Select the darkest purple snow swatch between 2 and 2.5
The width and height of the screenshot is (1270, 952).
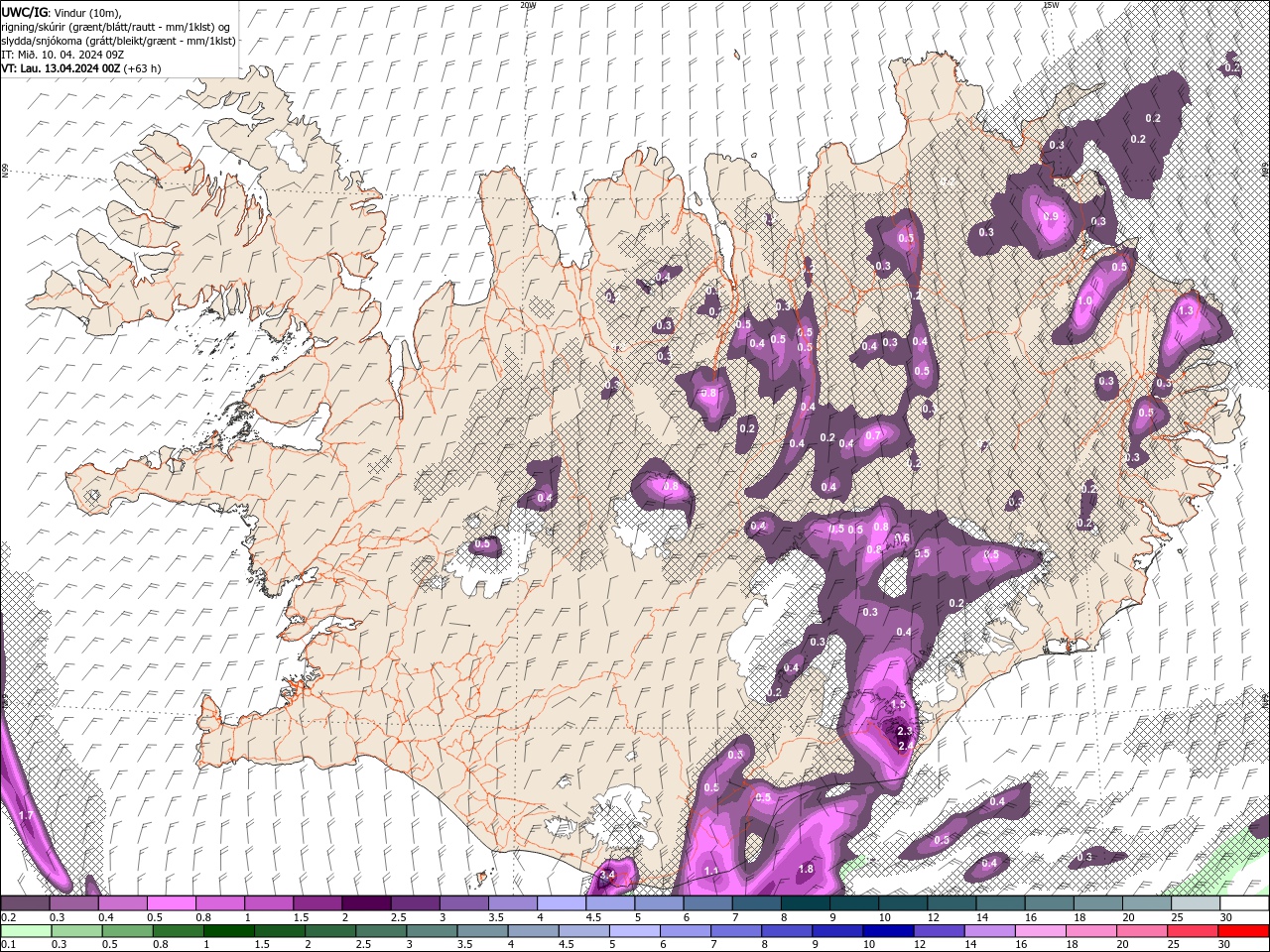[366, 903]
